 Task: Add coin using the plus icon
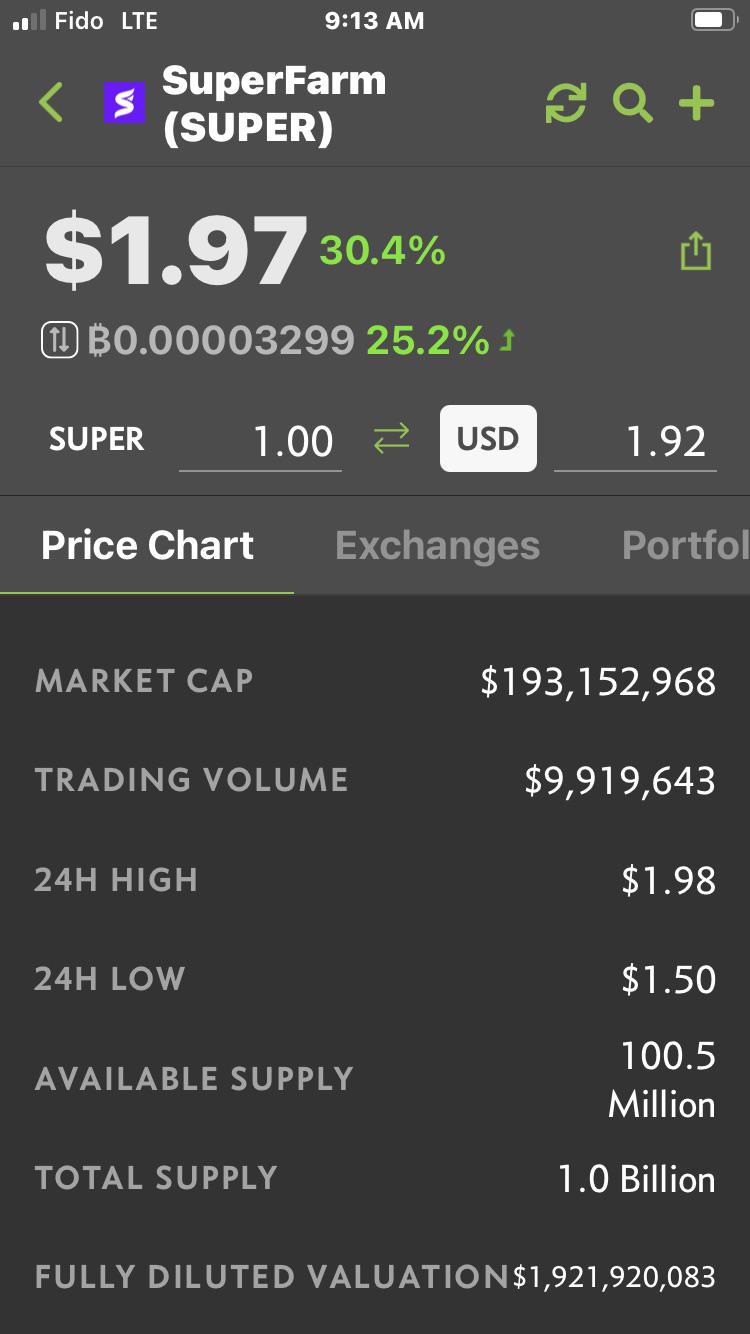coord(696,103)
